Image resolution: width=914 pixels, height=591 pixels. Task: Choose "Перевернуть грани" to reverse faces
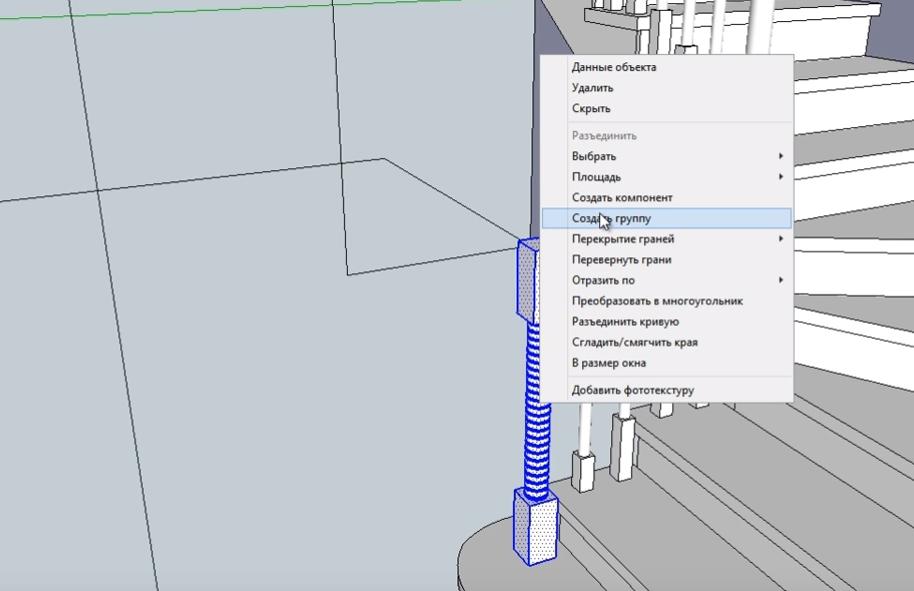point(621,259)
